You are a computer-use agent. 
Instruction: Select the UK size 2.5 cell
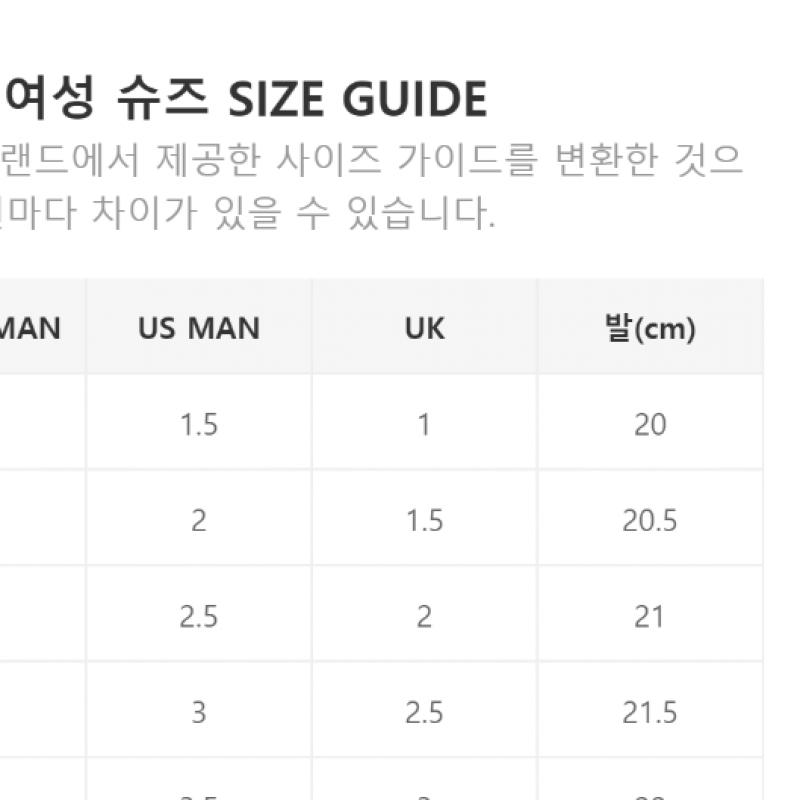[x=424, y=712]
